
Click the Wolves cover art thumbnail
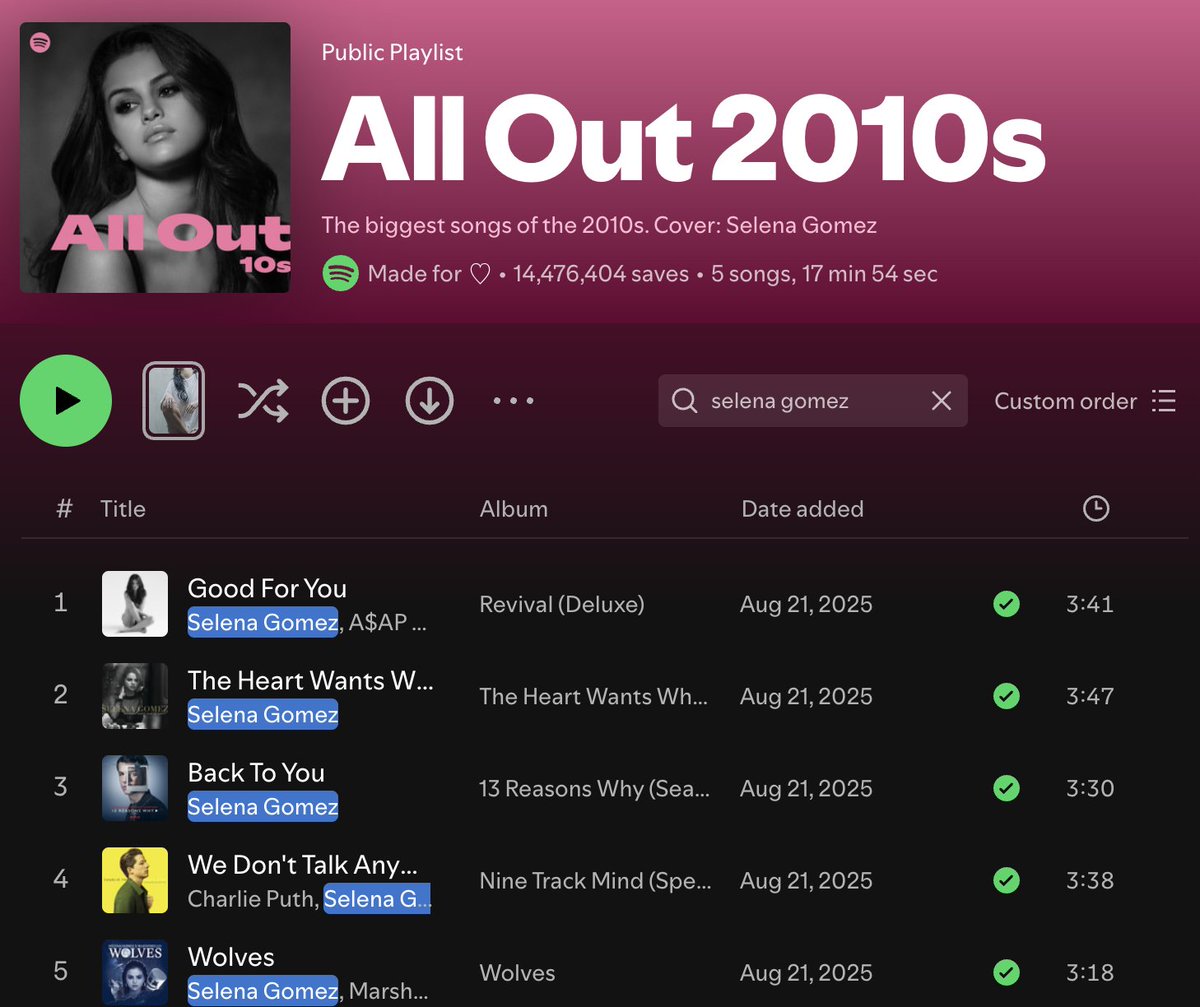click(x=135, y=973)
